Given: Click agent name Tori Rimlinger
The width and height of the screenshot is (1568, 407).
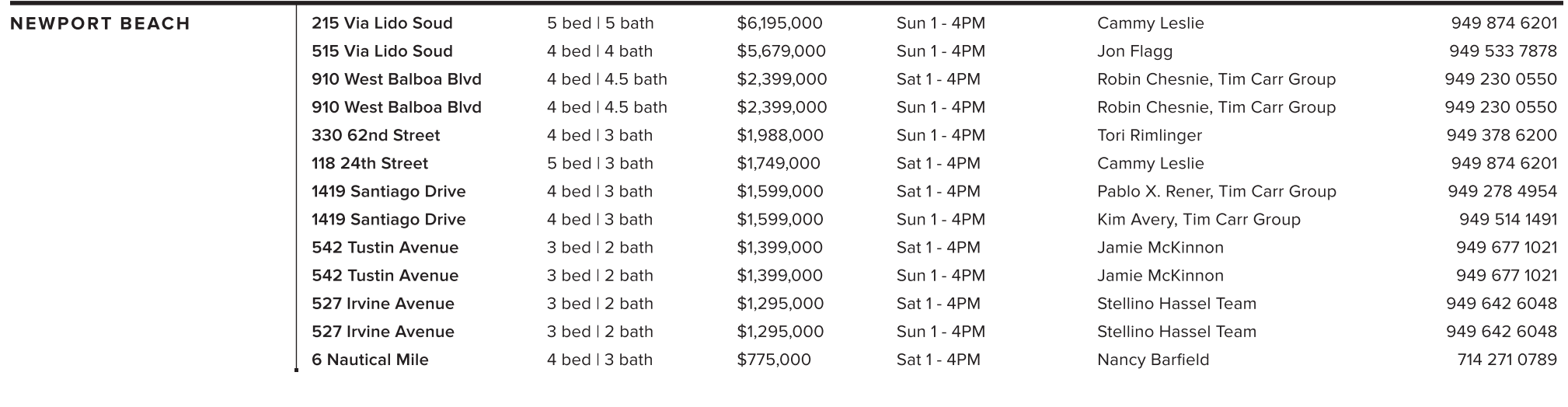Looking at the screenshot, I should coord(1149,135).
